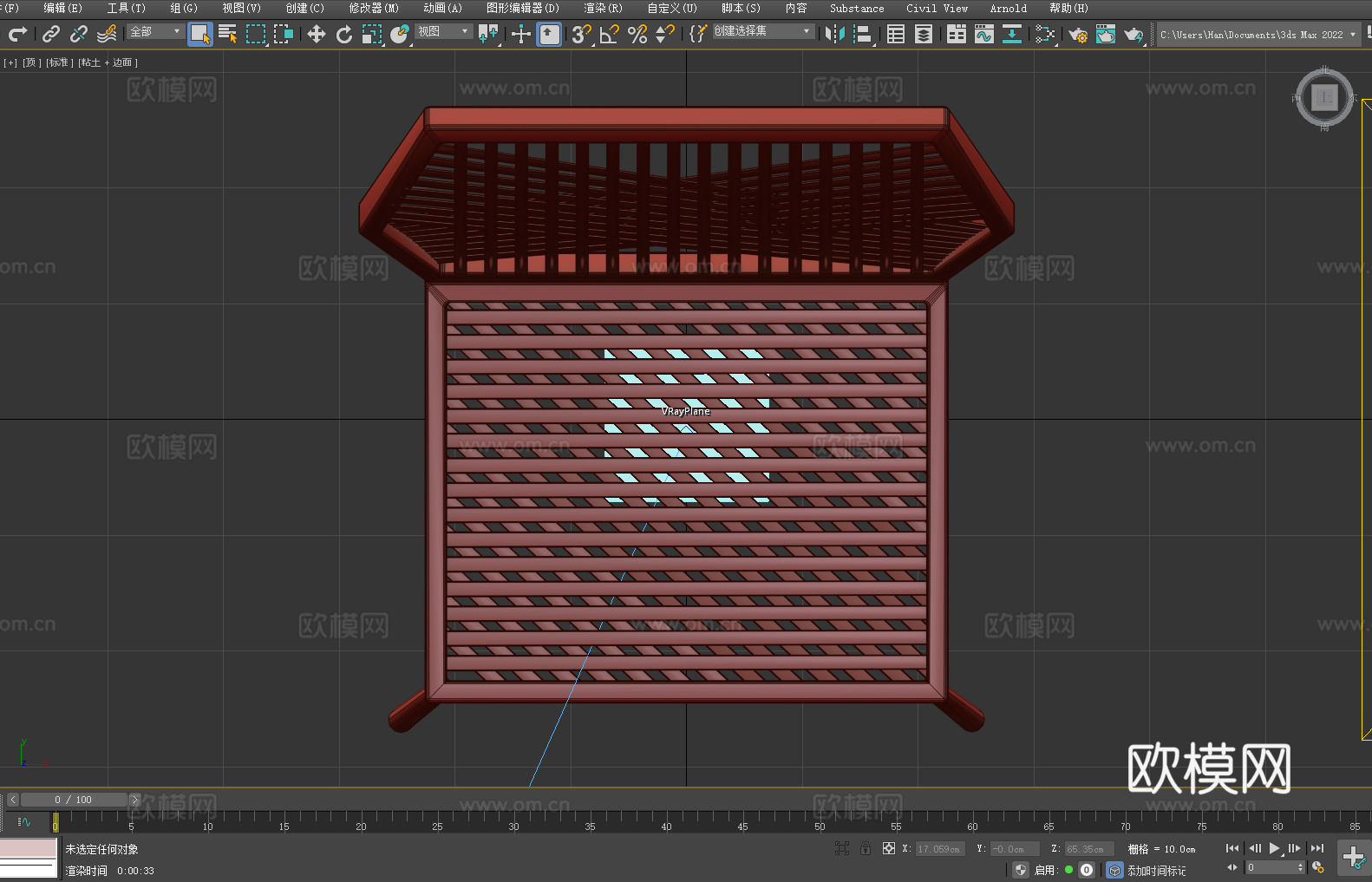This screenshot has height=882, width=1372.
Task: Click the Redo arrow icon
Action: pyautogui.click(x=17, y=34)
